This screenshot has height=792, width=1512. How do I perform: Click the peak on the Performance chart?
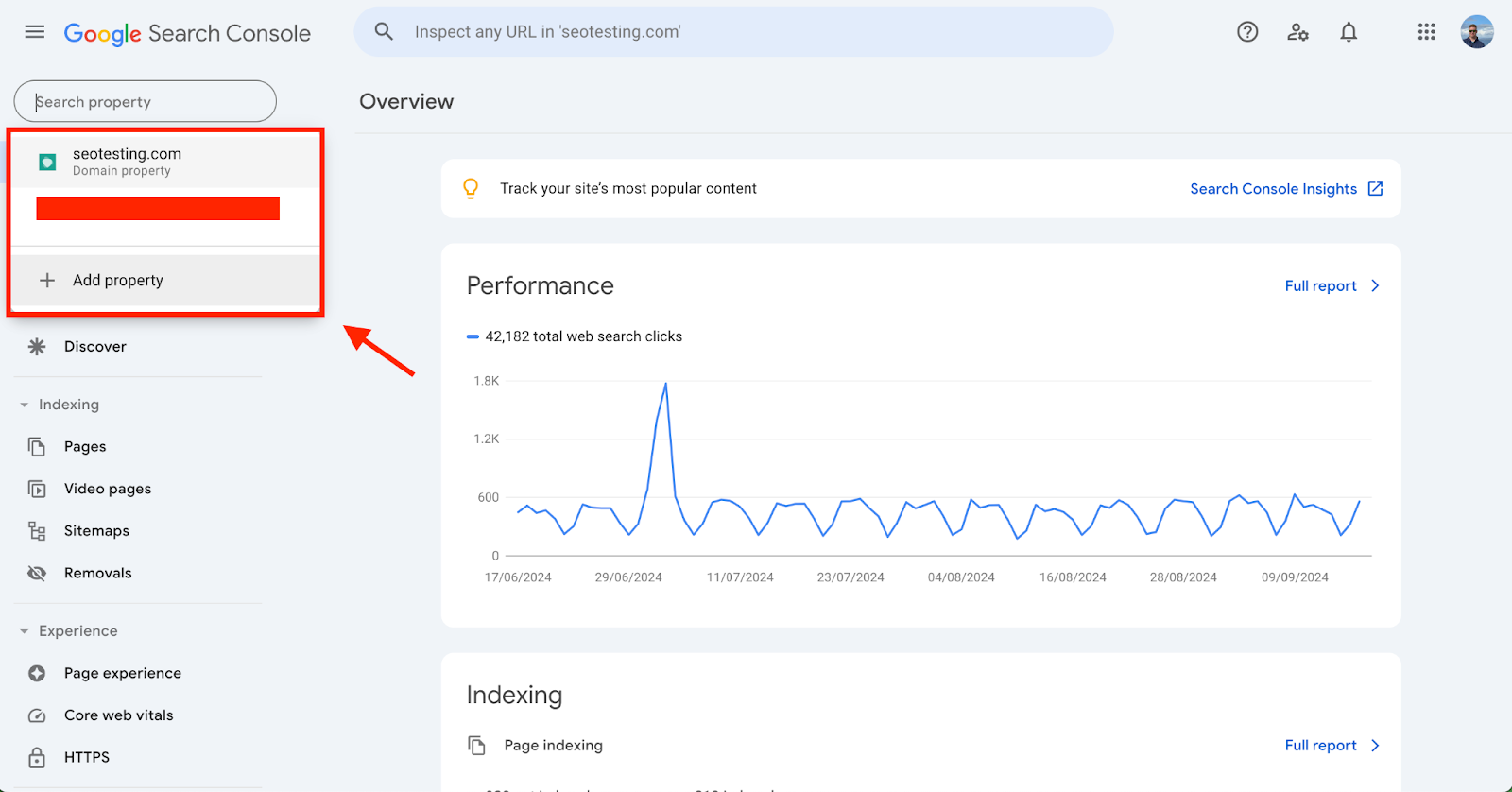(x=665, y=384)
